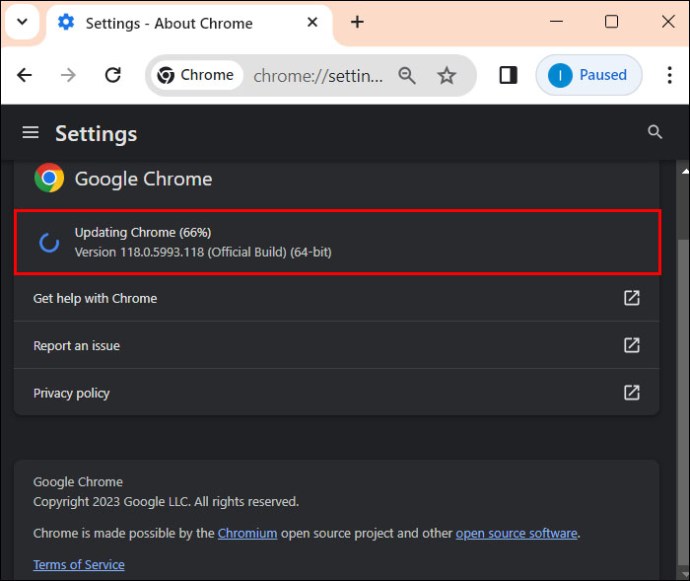690x581 pixels.
Task: Open the tab search dropdown arrow
Action: [22, 22]
